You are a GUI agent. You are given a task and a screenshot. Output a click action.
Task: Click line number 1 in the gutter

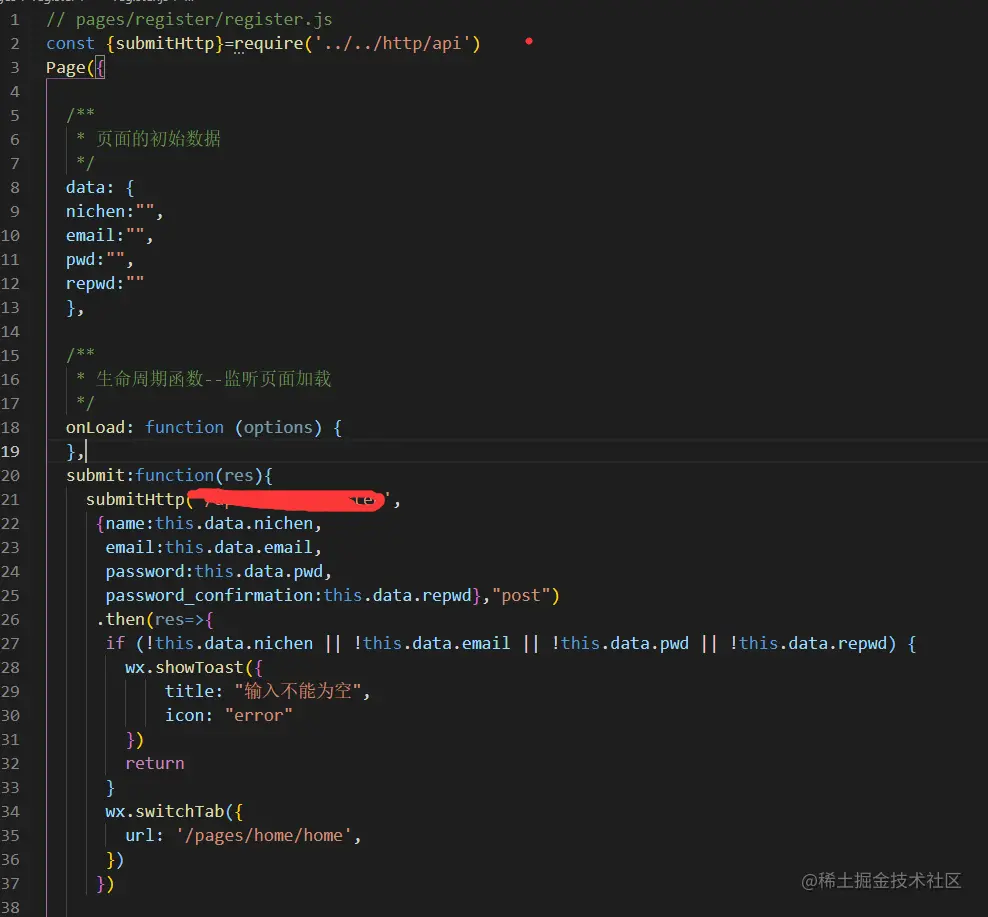14,21
